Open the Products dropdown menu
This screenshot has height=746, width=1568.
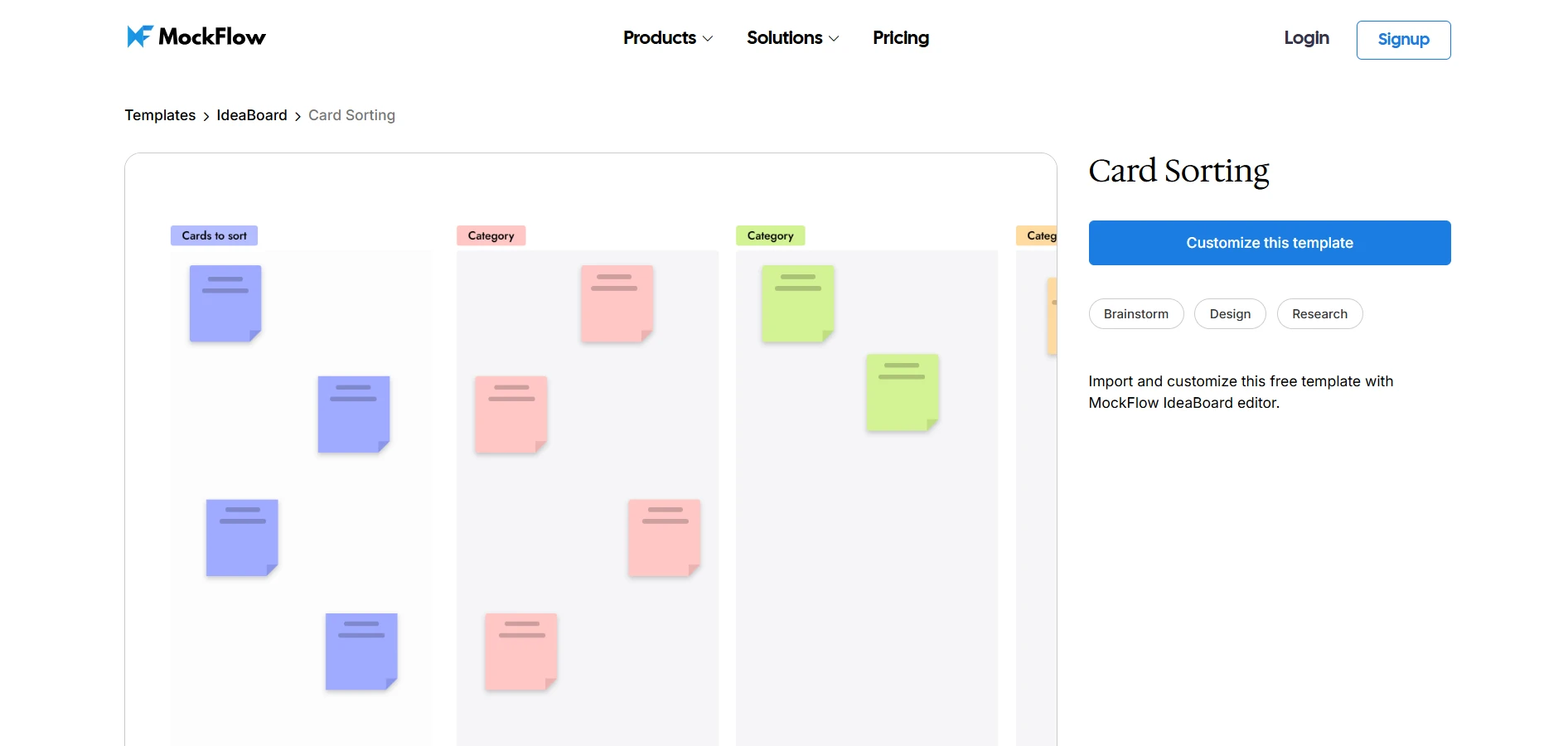660,38
